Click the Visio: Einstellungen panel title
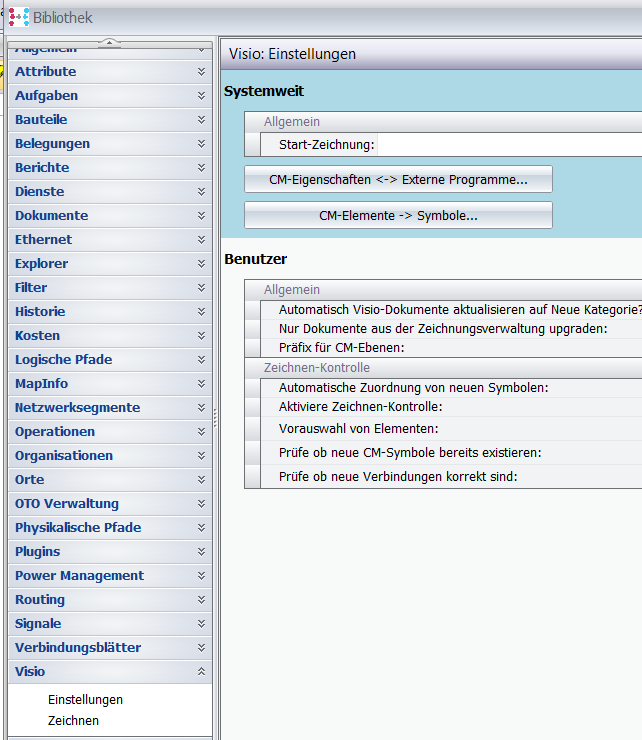 tap(292, 54)
